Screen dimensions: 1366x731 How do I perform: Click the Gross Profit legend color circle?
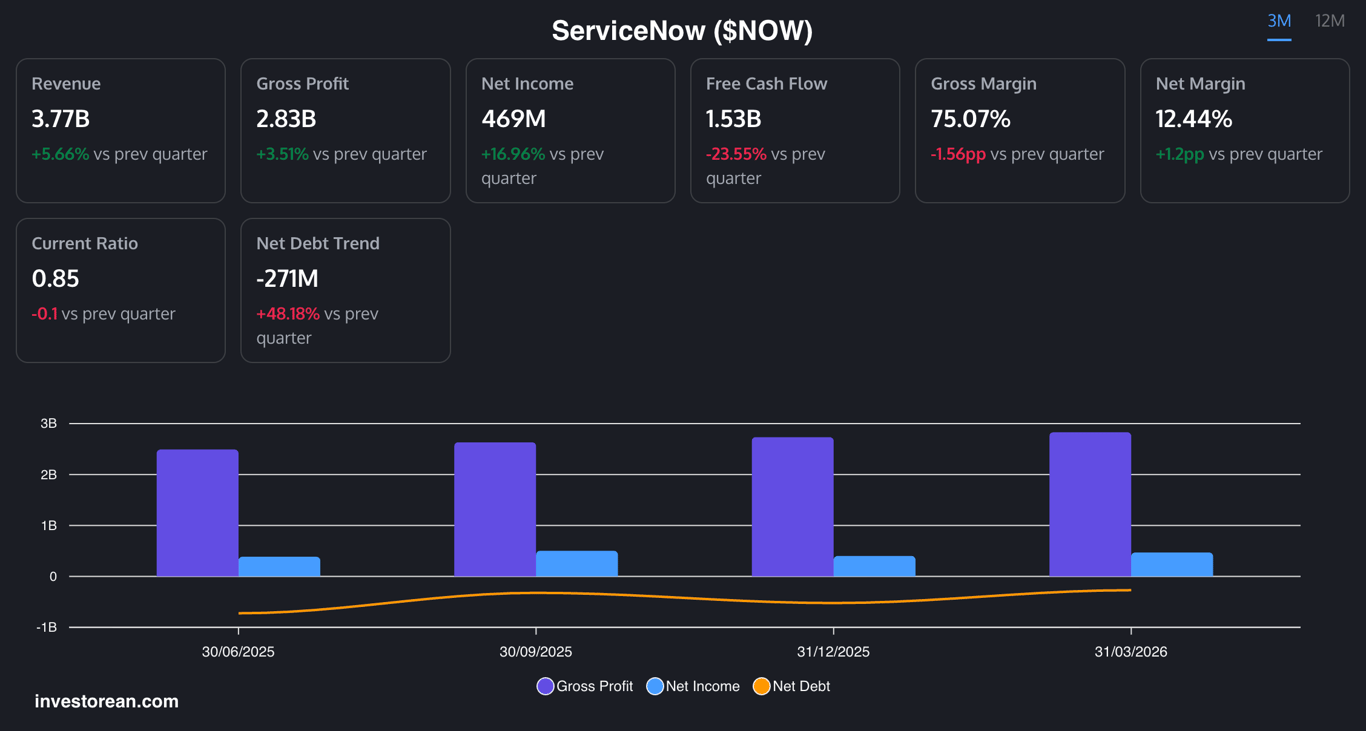click(545, 686)
